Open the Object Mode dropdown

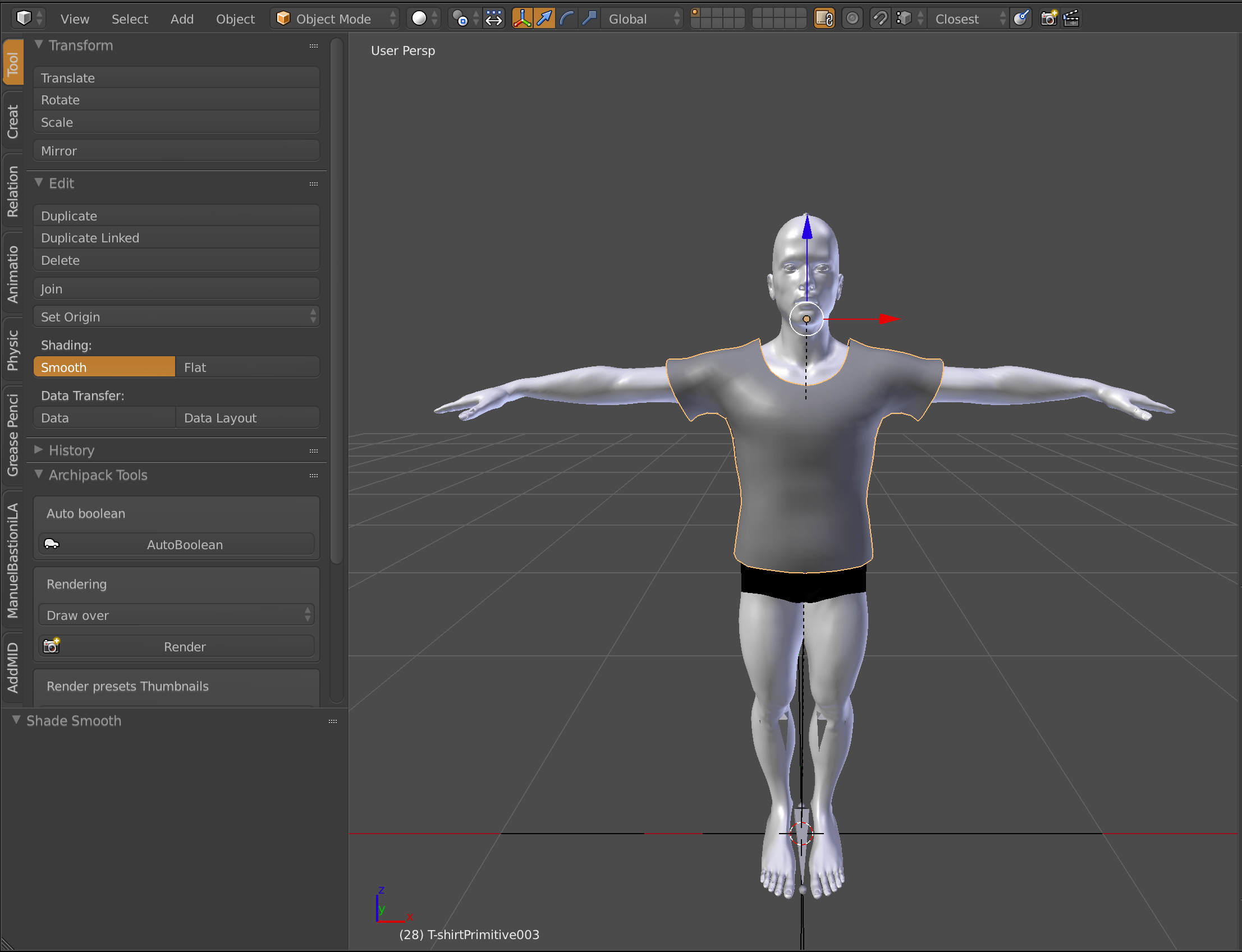click(x=335, y=19)
